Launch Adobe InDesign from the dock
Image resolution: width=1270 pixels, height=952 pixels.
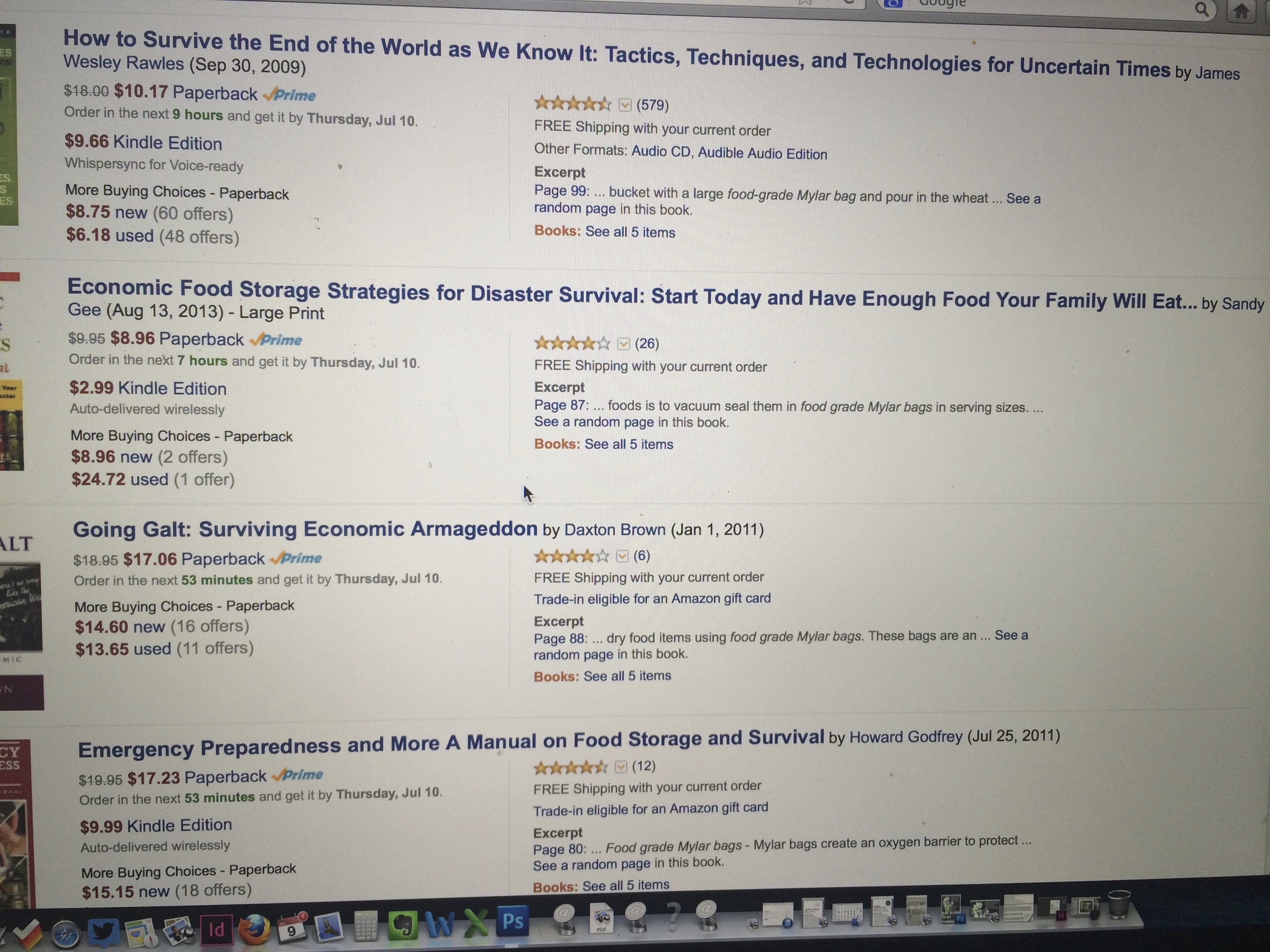click(216, 929)
